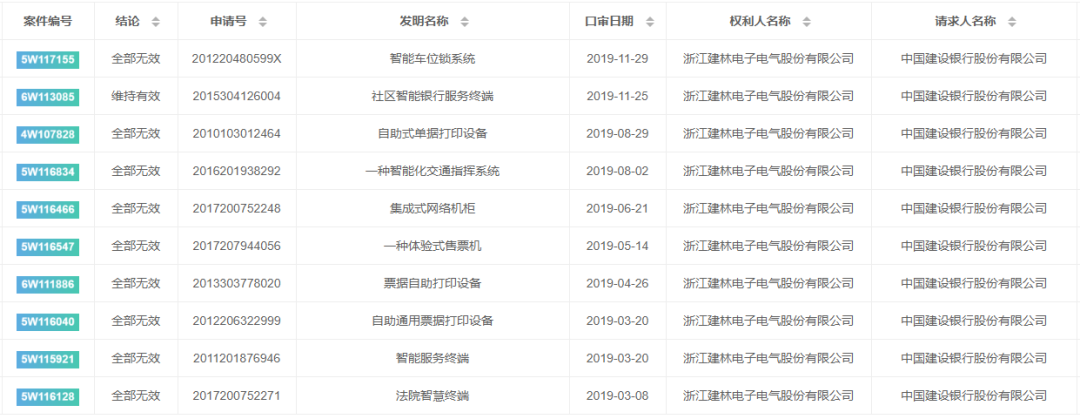Sort by 发明名称 column arrows
Image resolution: width=1080 pixels, height=419 pixels.
[x=464, y=21]
